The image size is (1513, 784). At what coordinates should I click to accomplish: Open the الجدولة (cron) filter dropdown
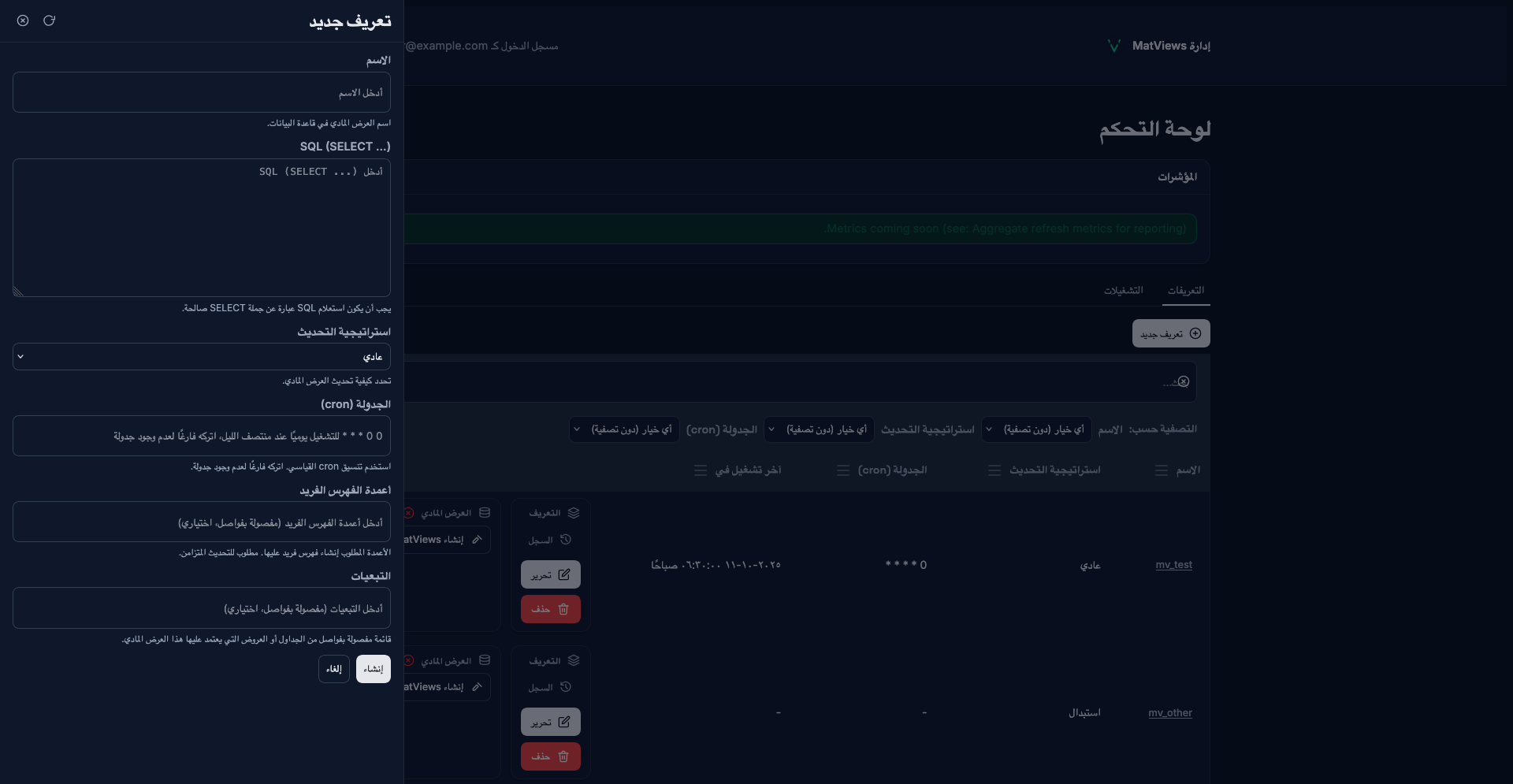tap(624, 429)
